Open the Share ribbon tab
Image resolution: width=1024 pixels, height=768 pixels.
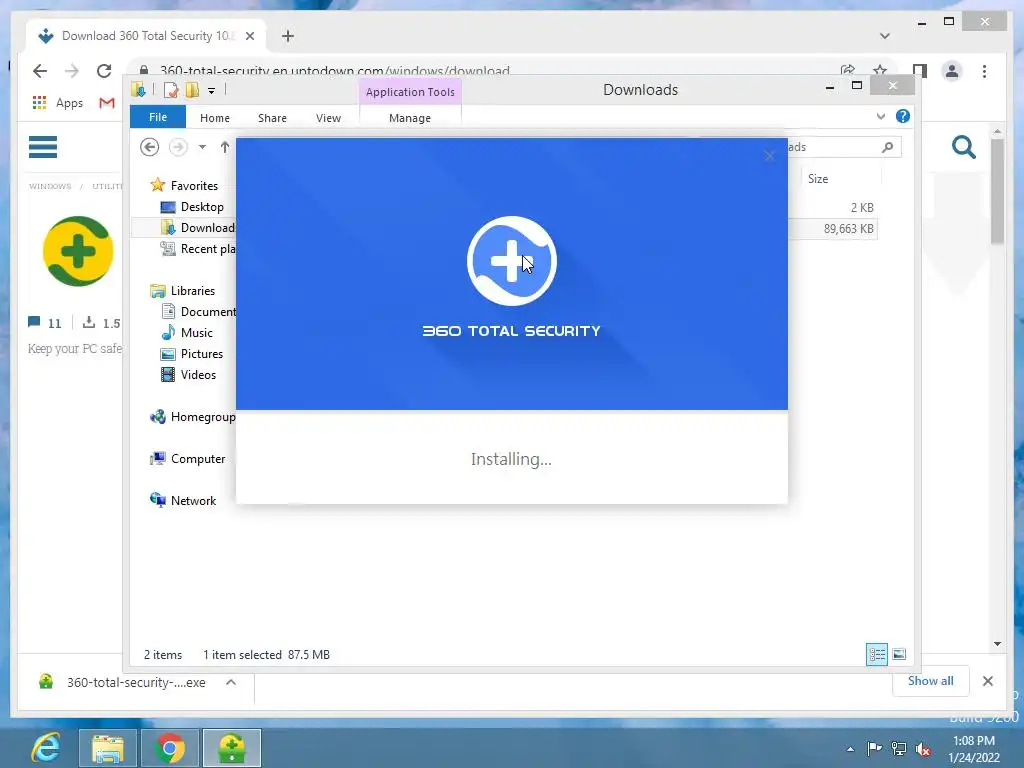point(272,118)
